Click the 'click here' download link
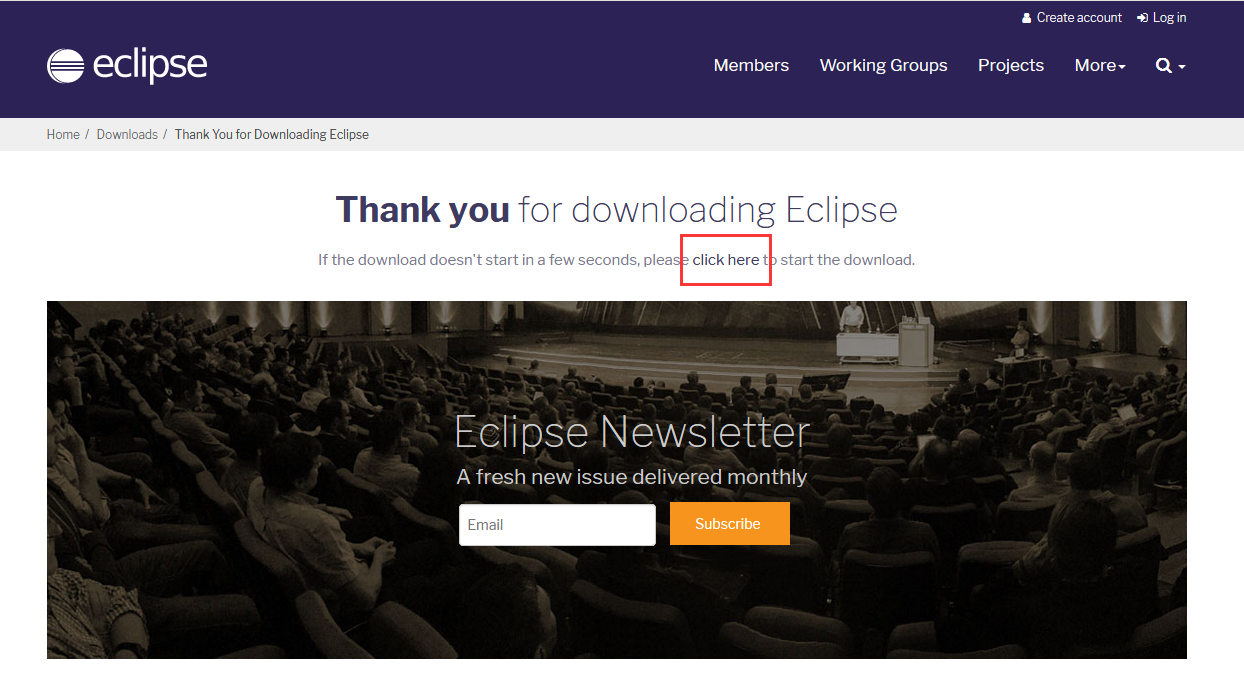The height and width of the screenshot is (686, 1244). point(726,260)
